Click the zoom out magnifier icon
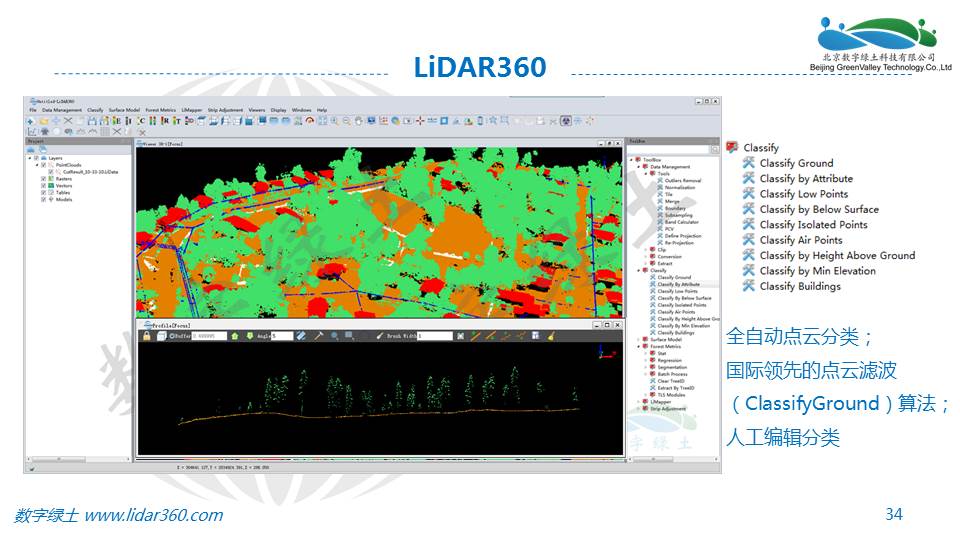 tap(346, 121)
